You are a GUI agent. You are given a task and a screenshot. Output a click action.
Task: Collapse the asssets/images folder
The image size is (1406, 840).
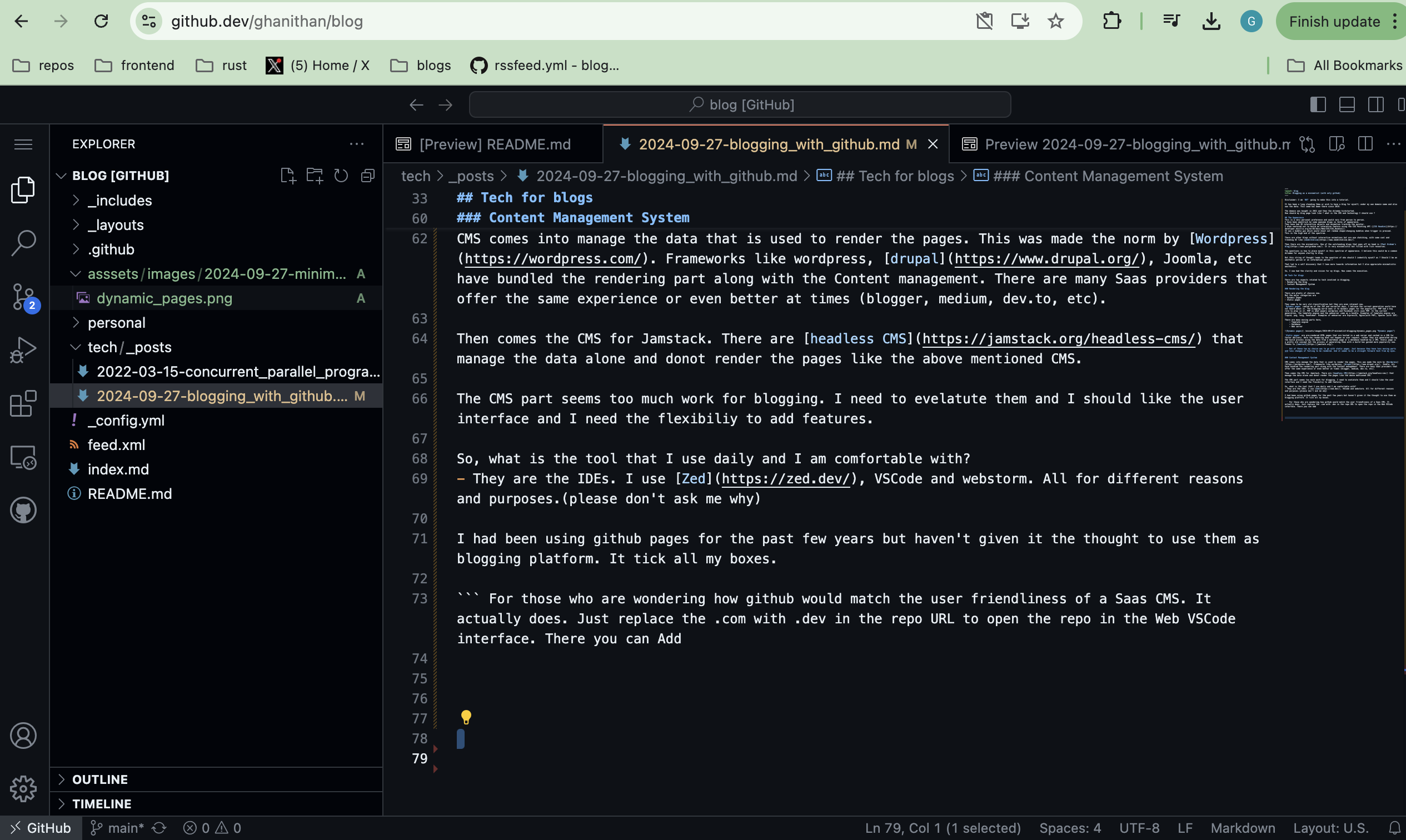coord(216,274)
